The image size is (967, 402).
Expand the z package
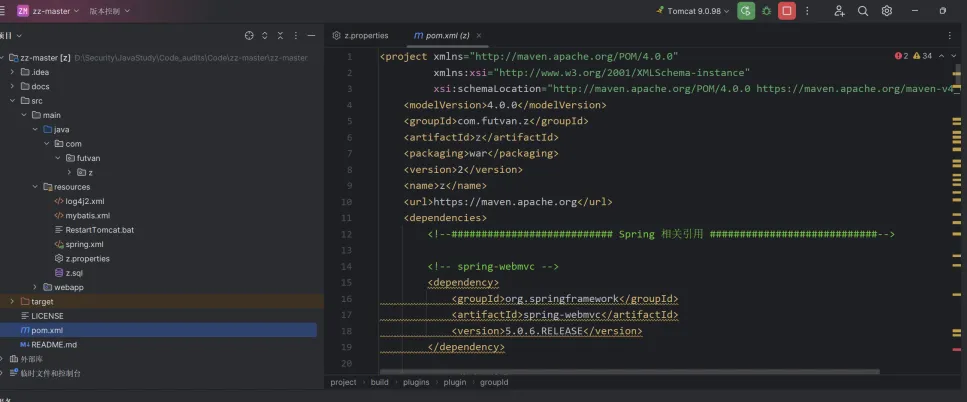(70, 173)
